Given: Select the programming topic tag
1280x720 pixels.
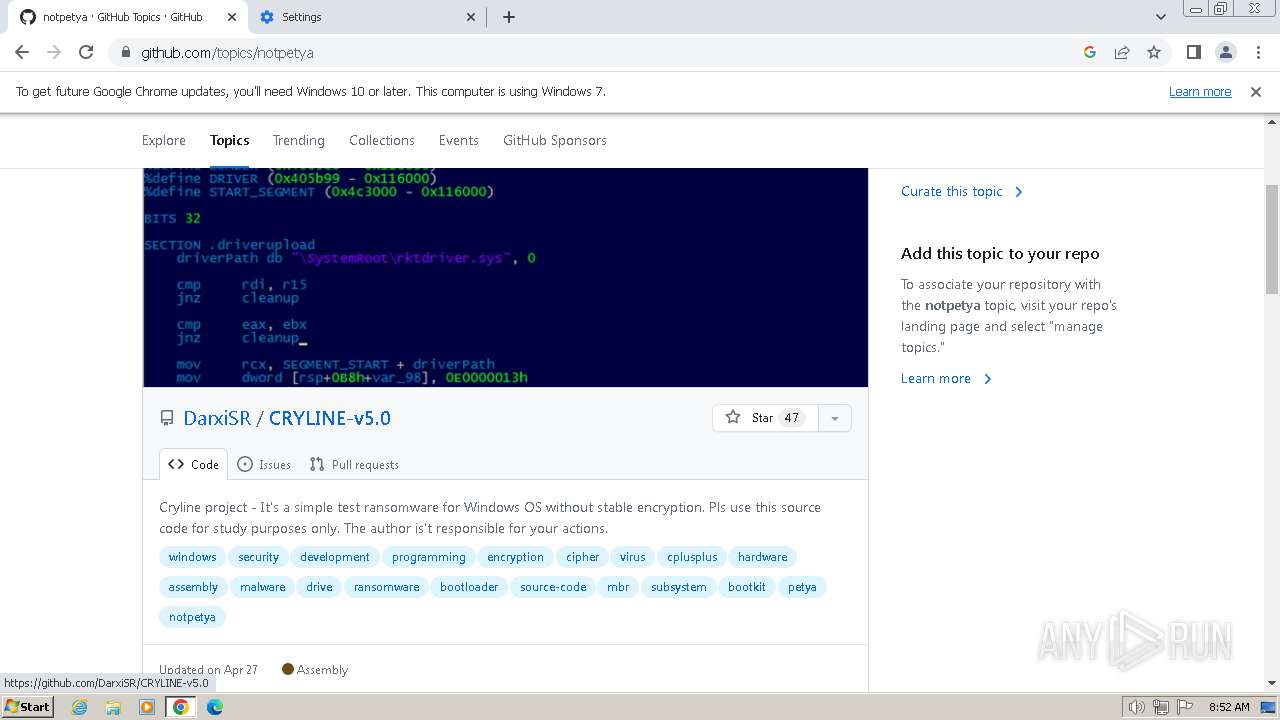Looking at the screenshot, I should click(429, 557).
